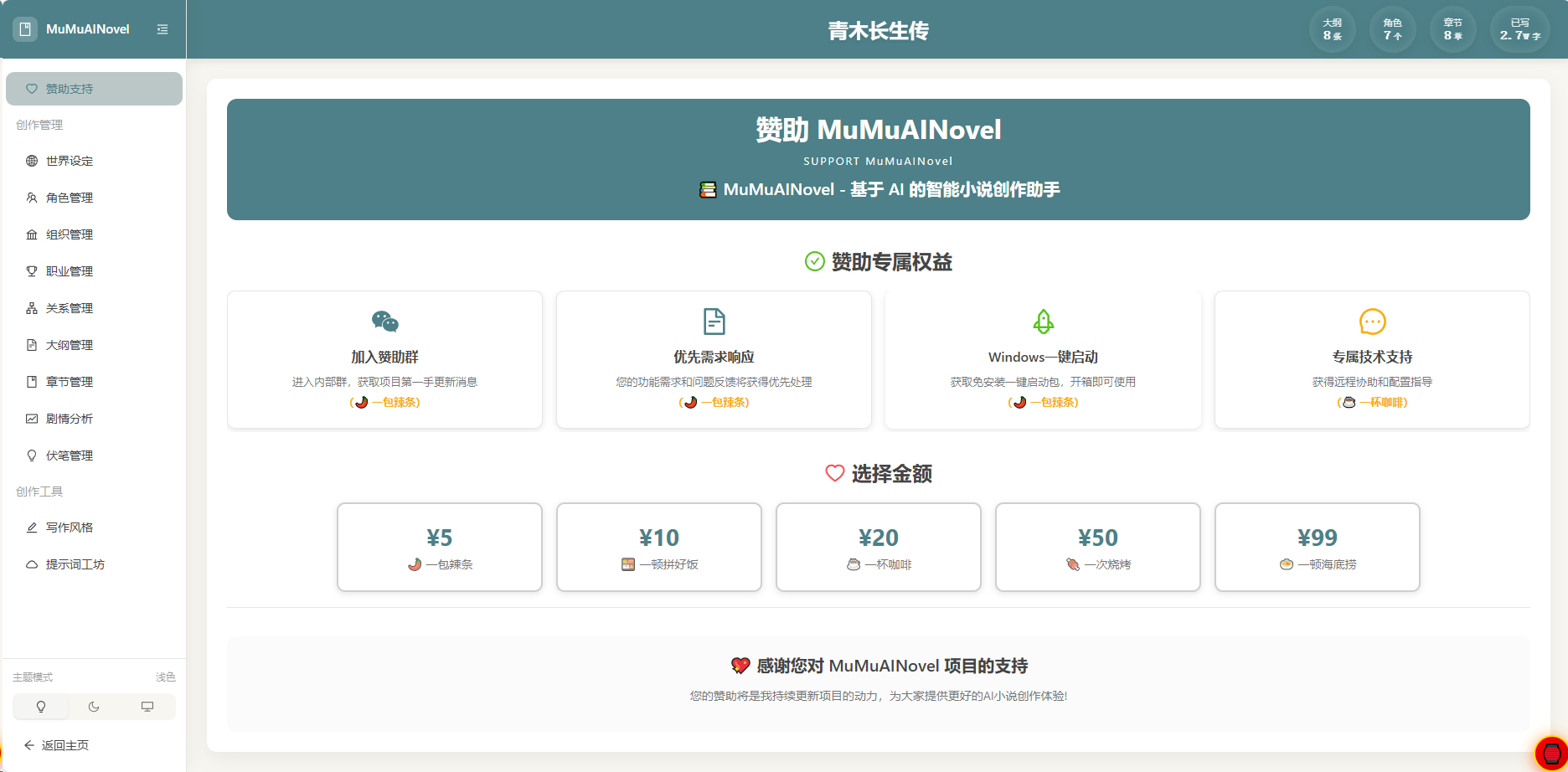Click the pen icon for 写作风格
Image resolution: width=1568 pixels, height=772 pixels.
coord(32,528)
